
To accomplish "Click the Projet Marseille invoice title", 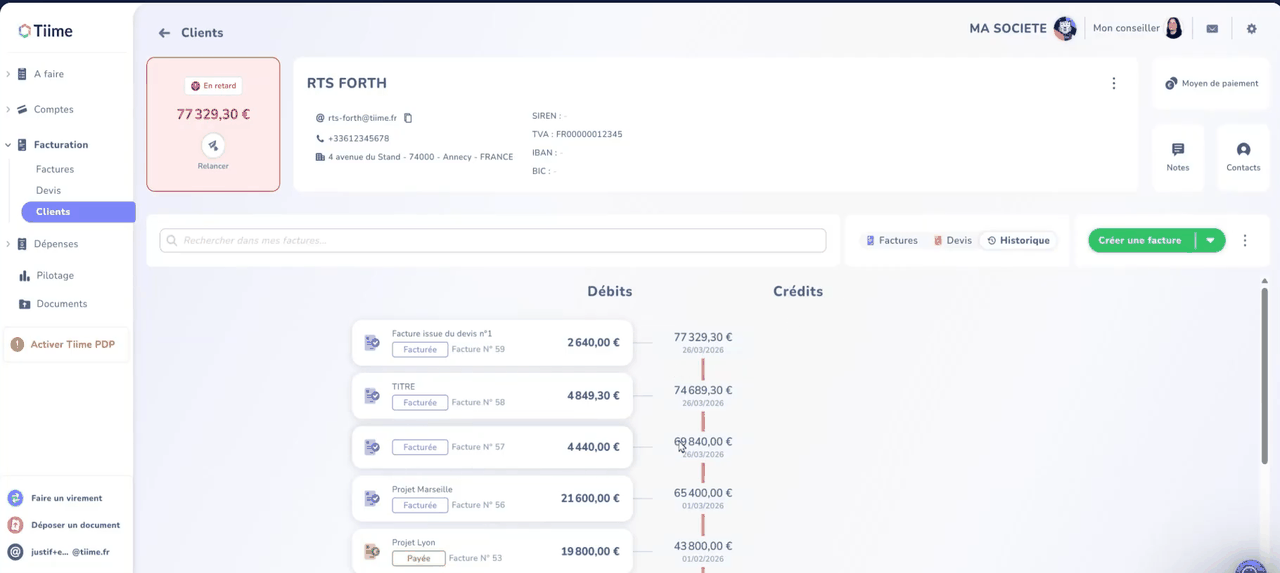I will click(422, 490).
